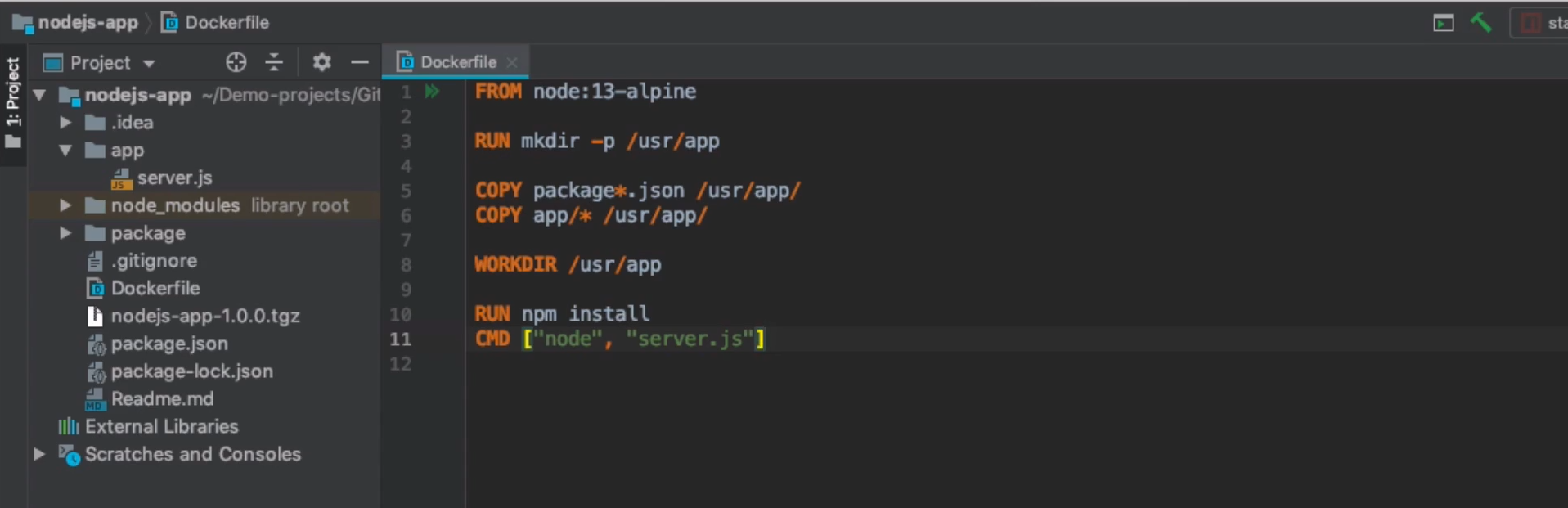Click the Readme.md markdown file icon
Screen dimensions: 1568x508
tap(95, 399)
